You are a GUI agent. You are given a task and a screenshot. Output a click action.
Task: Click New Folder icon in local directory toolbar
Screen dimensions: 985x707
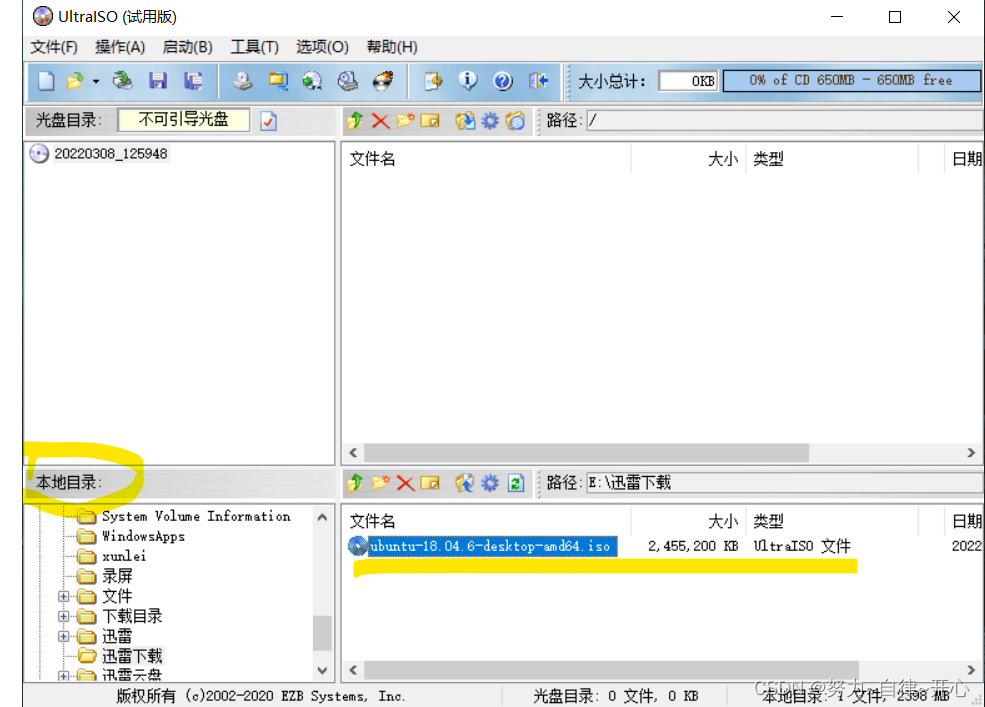(380, 483)
